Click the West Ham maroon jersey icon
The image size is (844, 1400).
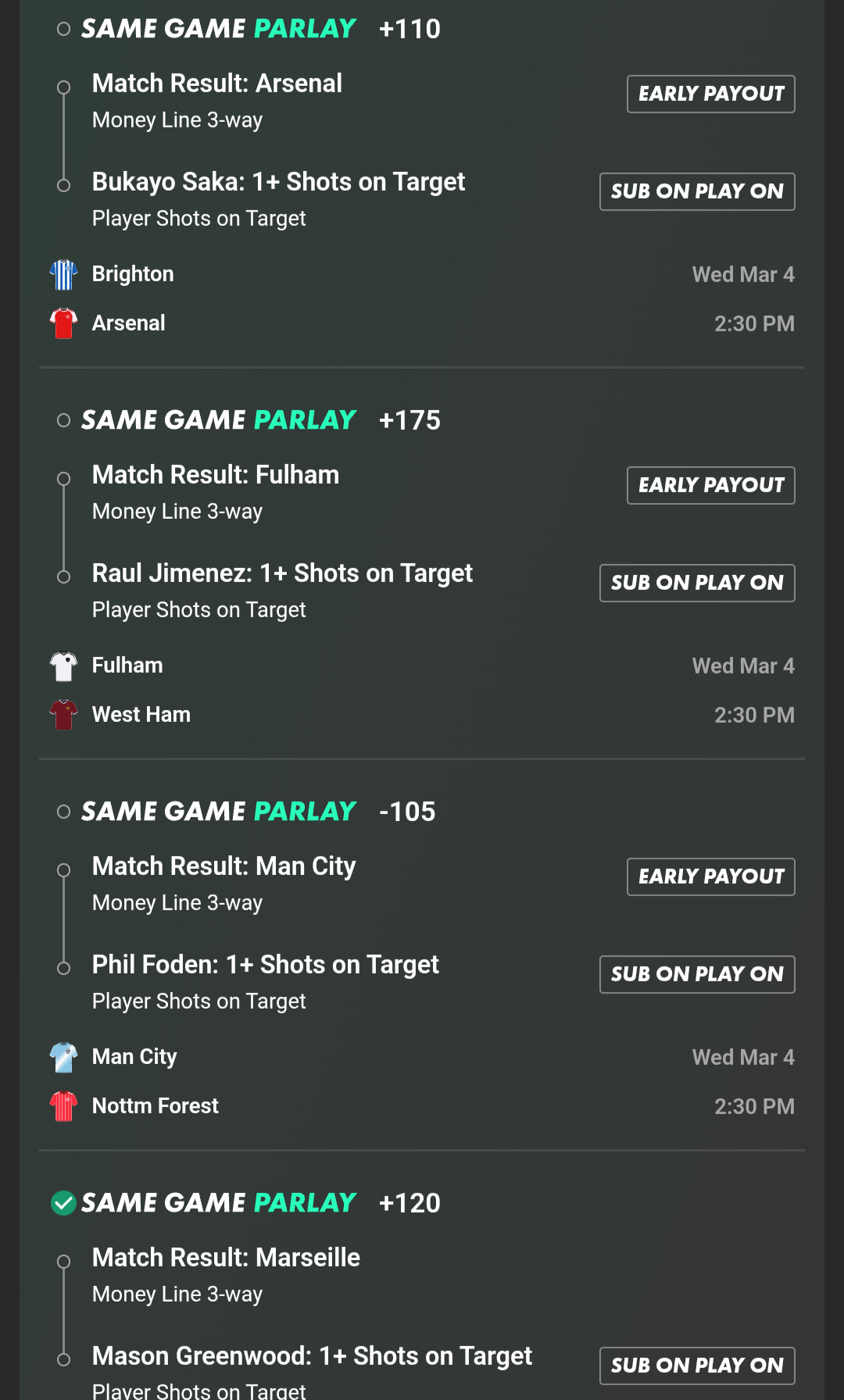pos(63,715)
